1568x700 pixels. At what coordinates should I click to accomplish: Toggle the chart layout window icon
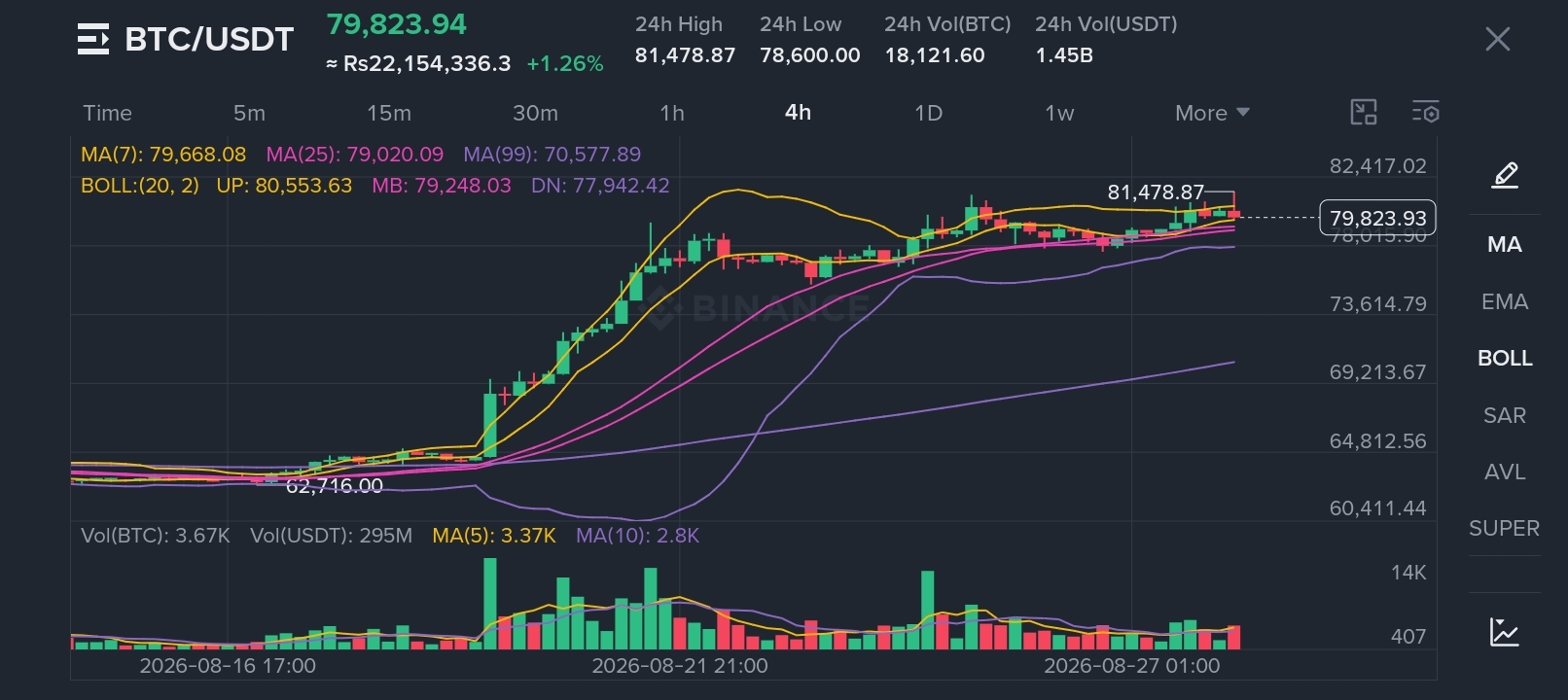pos(1364,112)
